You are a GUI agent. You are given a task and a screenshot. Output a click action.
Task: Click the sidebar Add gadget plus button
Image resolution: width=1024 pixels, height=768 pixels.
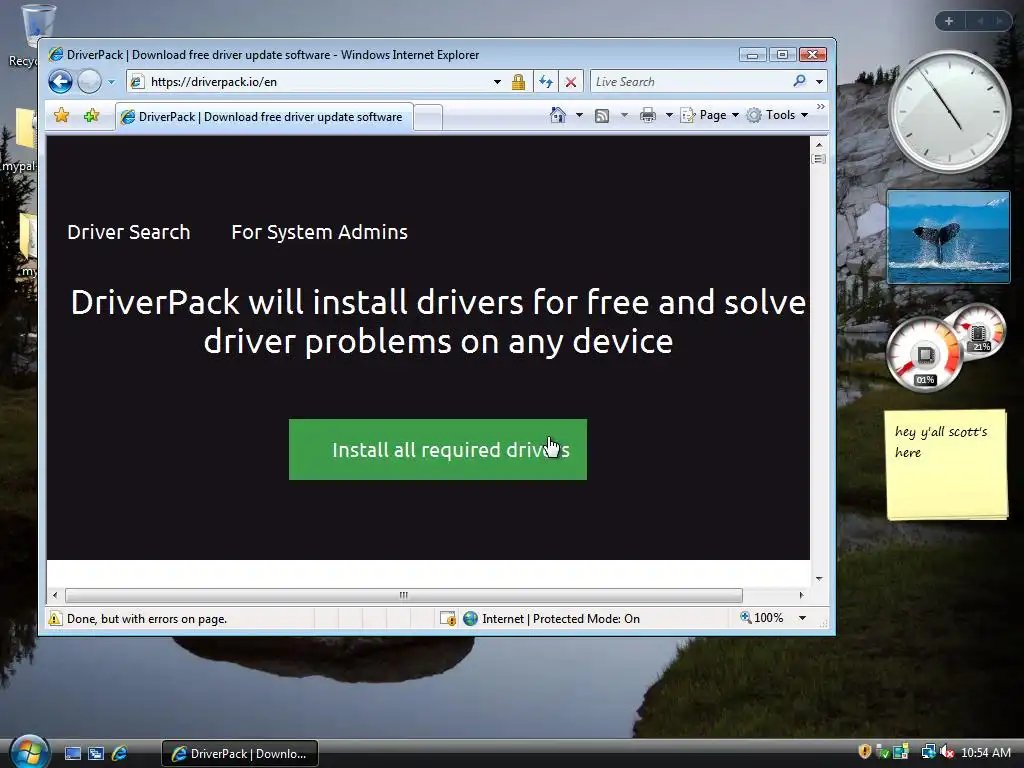pos(949,21)
